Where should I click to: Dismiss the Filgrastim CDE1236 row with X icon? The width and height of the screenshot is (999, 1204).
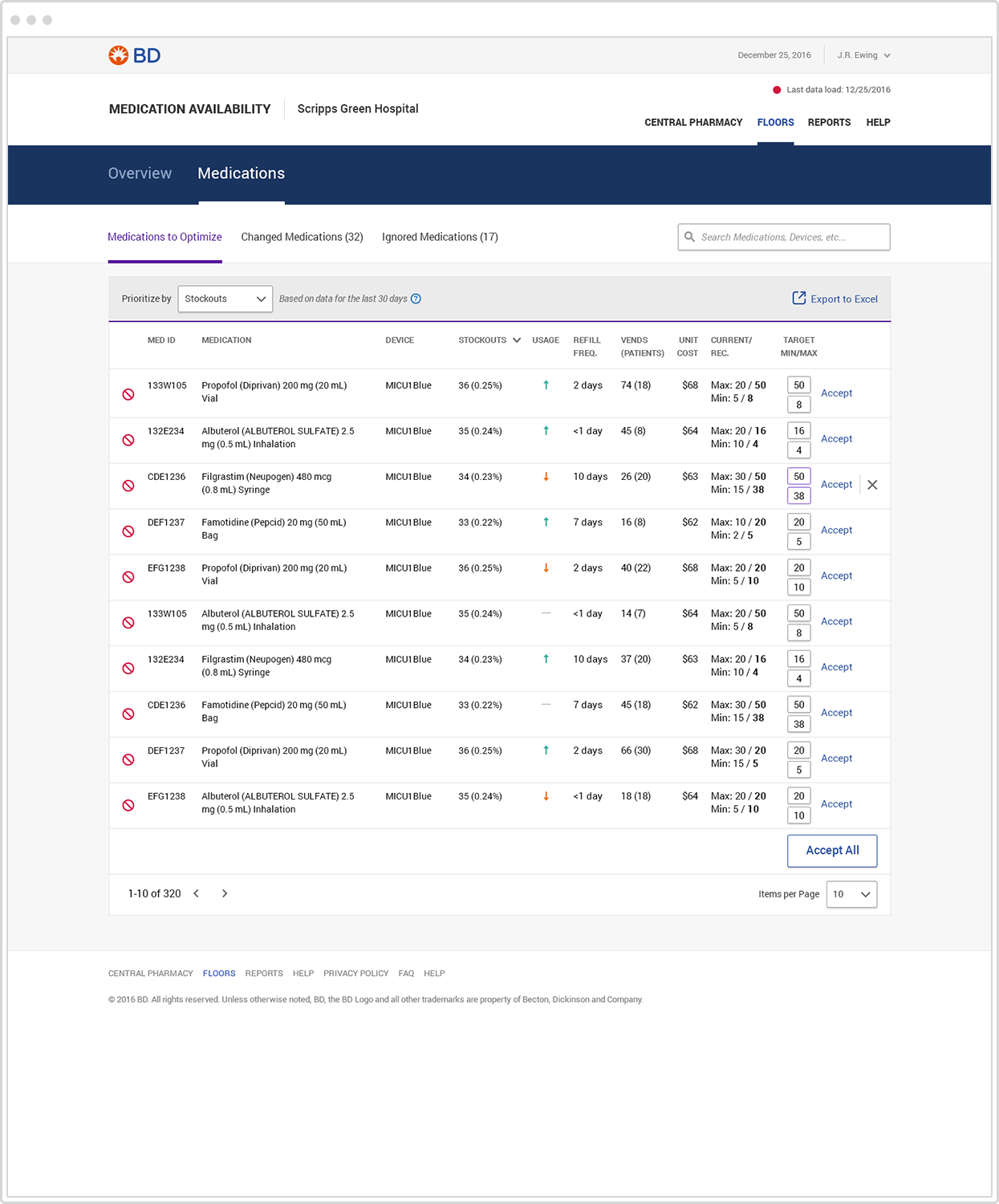pos(872,485)
